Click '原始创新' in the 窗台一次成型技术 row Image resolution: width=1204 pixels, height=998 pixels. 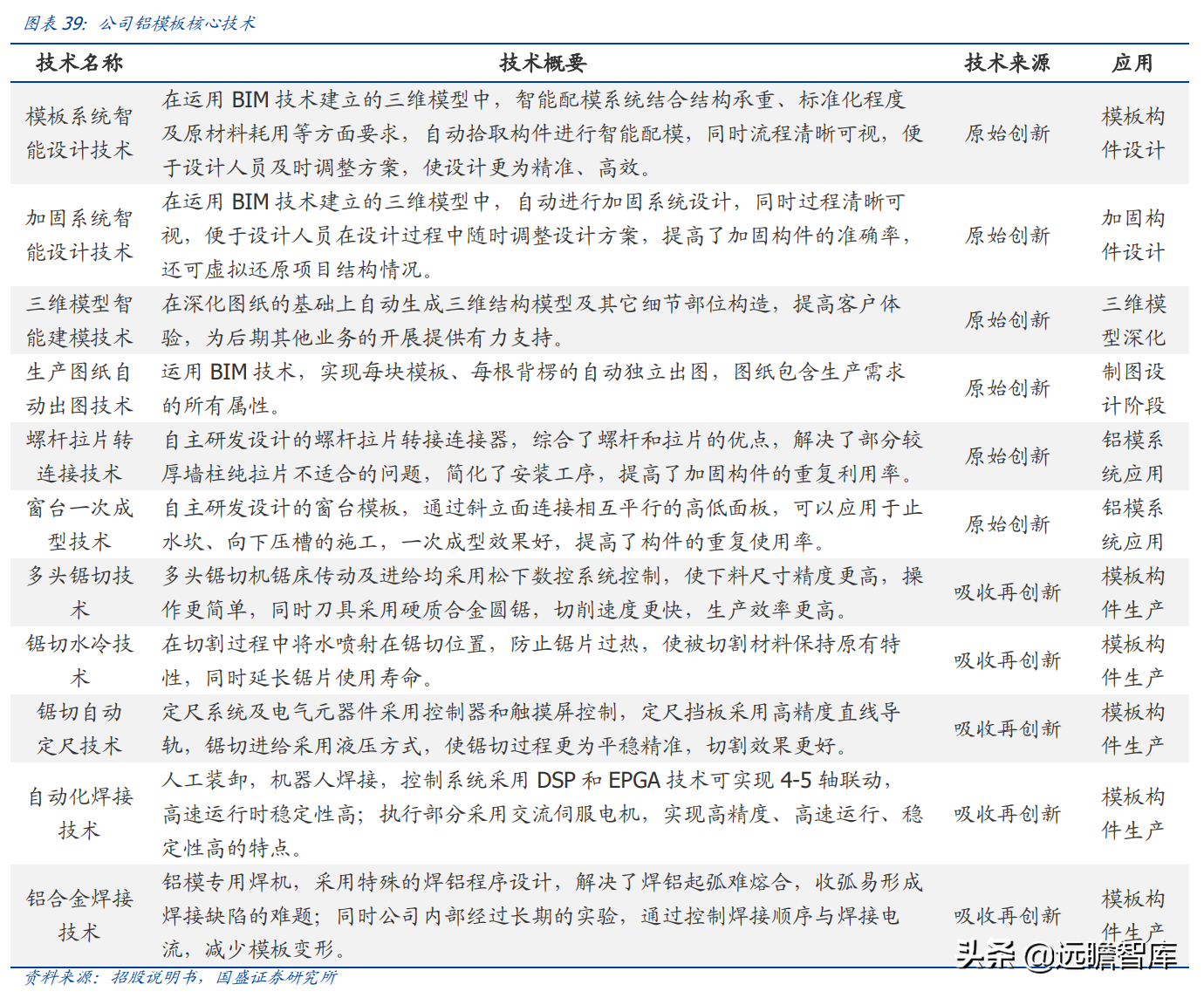[x=1007, y=524]
